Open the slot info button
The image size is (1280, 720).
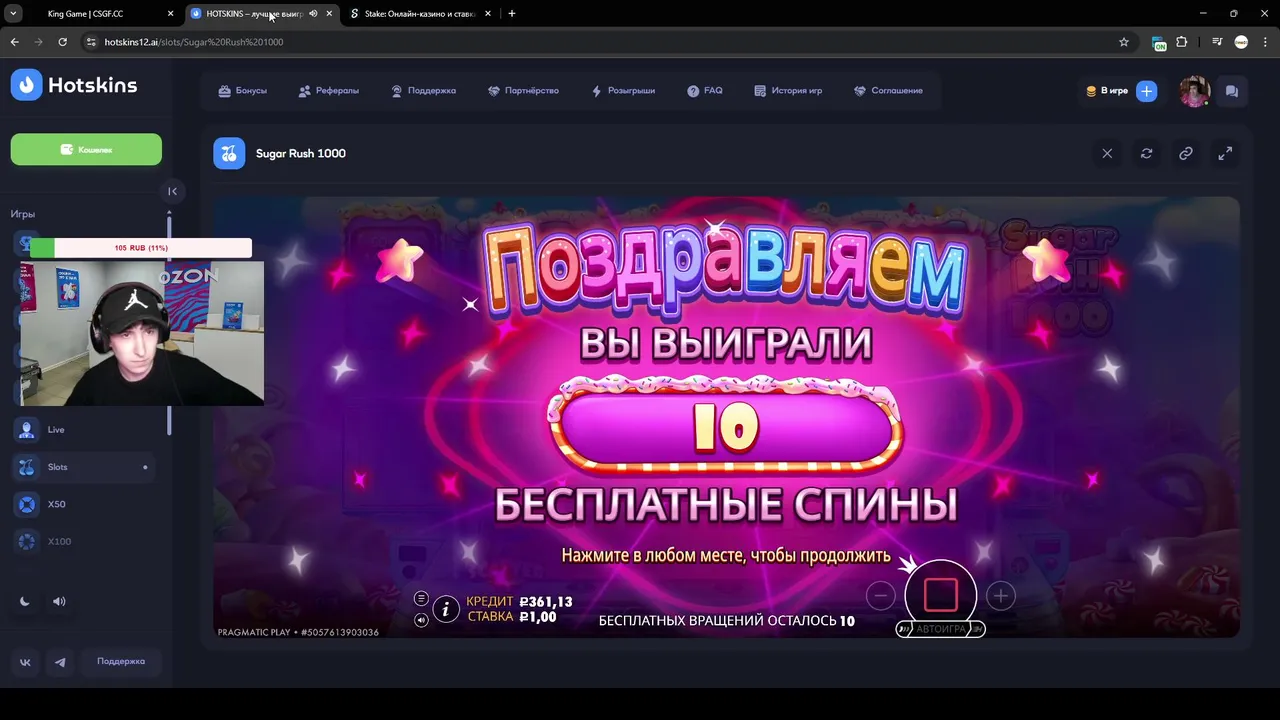tap(446, 608)
